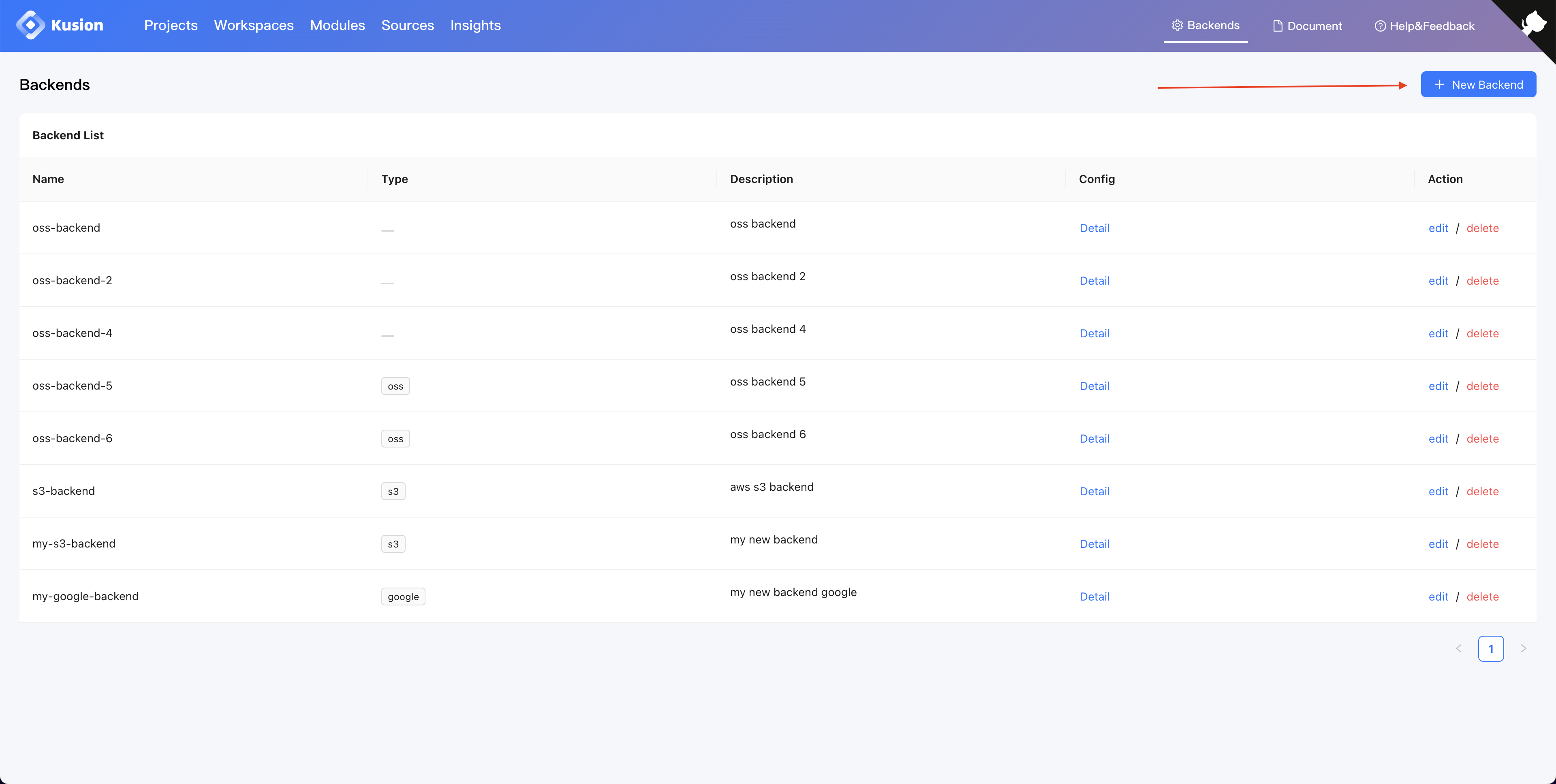Click the Modules navigation tab
The height and width of the screenshot is (784, 1556).
(x=337, y=25)
